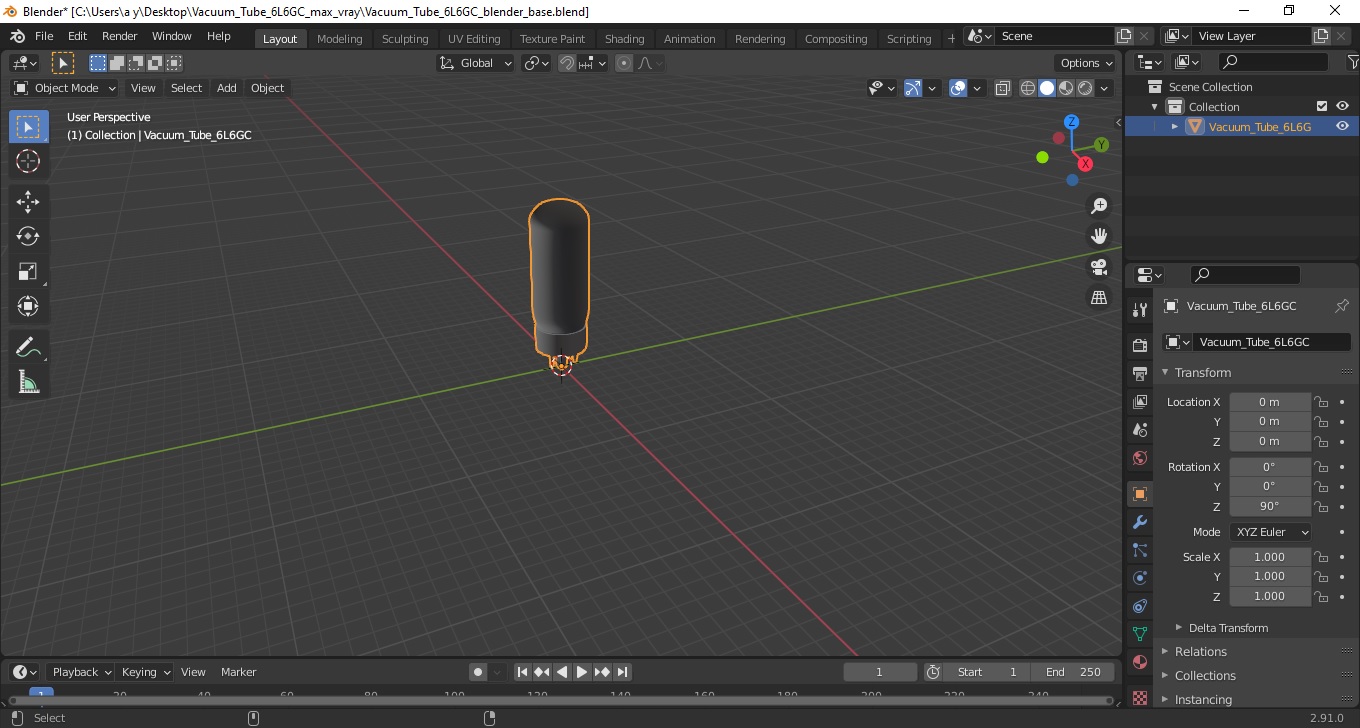Click the Z axis on navigation gizmo
Image resolution: width=1360 pixels, height=728 pixels.
[x=1071, y=122]
